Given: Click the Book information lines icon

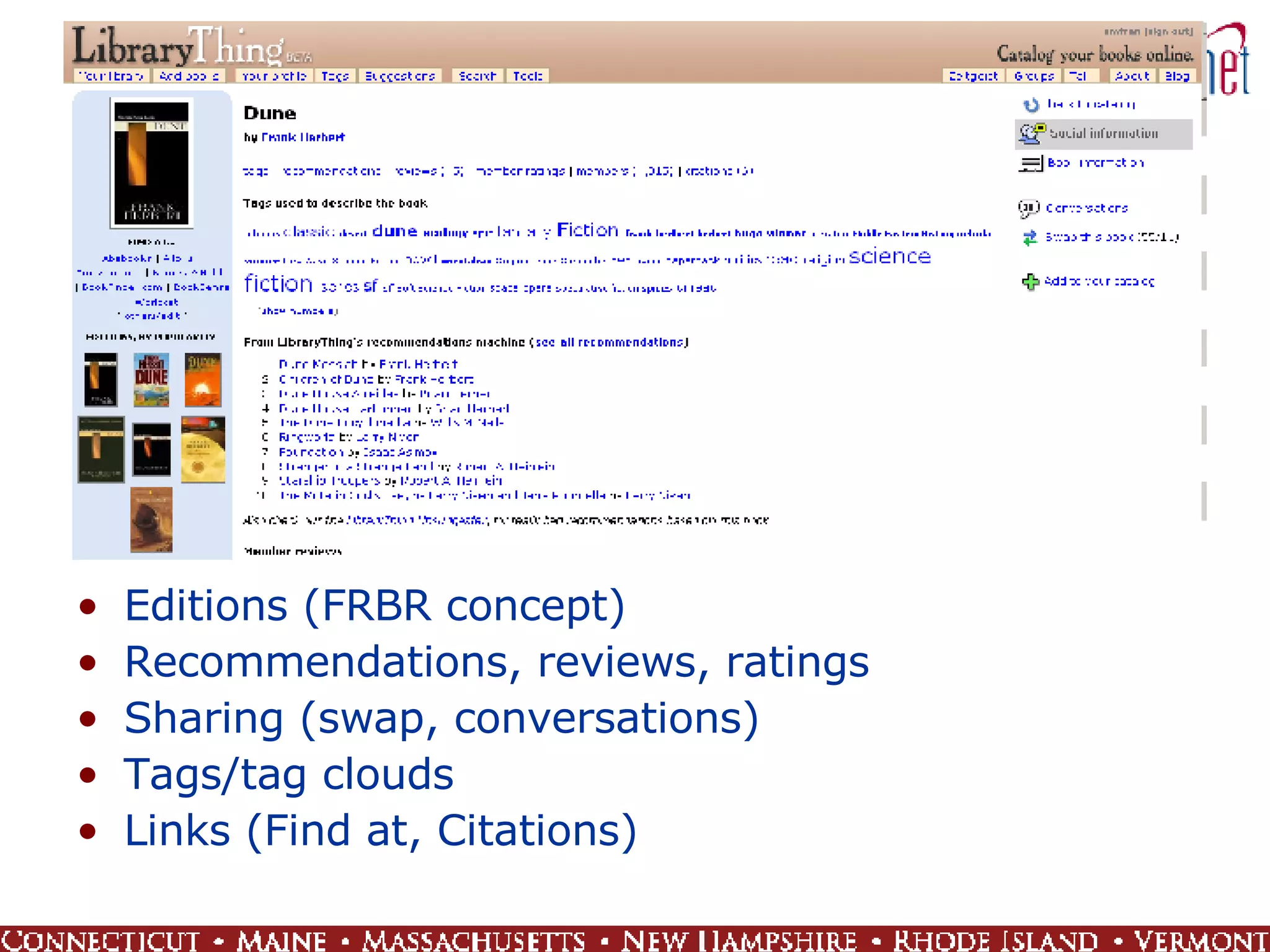Looking at the screenshot, I should point(1031,163).
